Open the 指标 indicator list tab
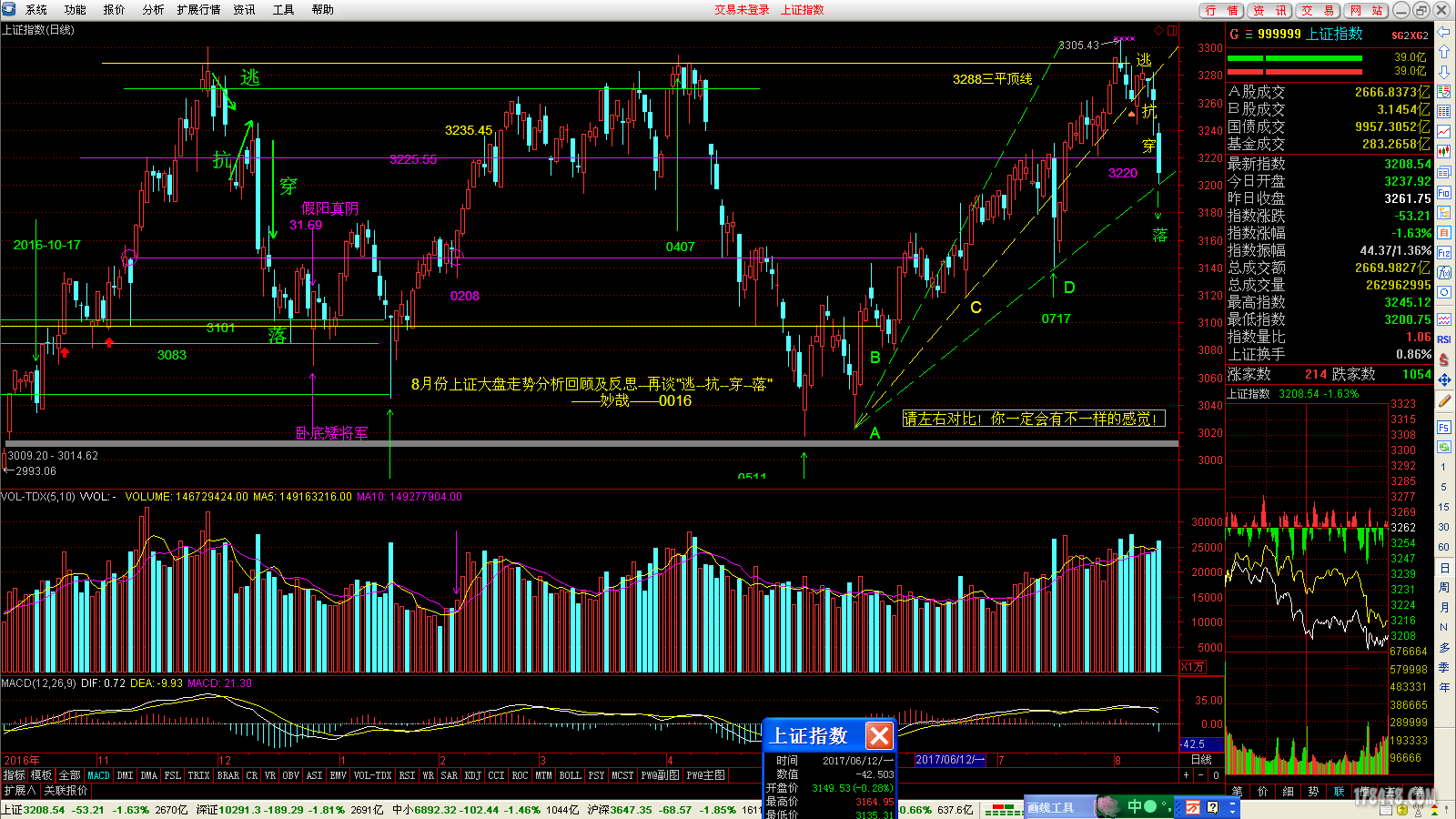Image resolution: width=1456 pixels, height=819 pixels. 14,775
